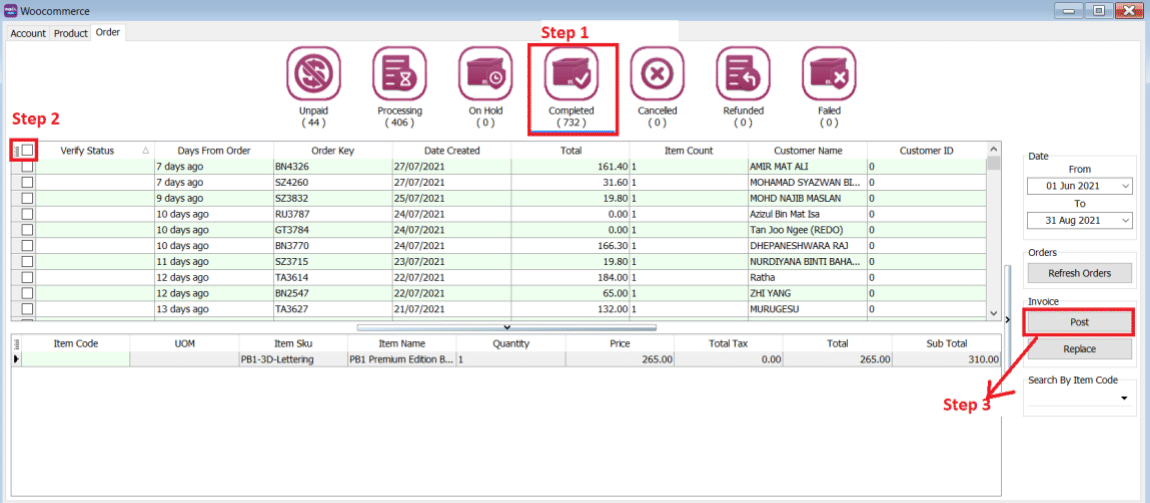Switch to the Account tab

pos(28,33)
